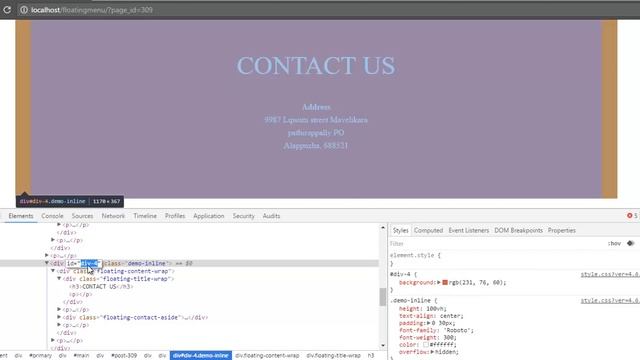Open the Security tab

pyautogui.click(x=244, y=216)
